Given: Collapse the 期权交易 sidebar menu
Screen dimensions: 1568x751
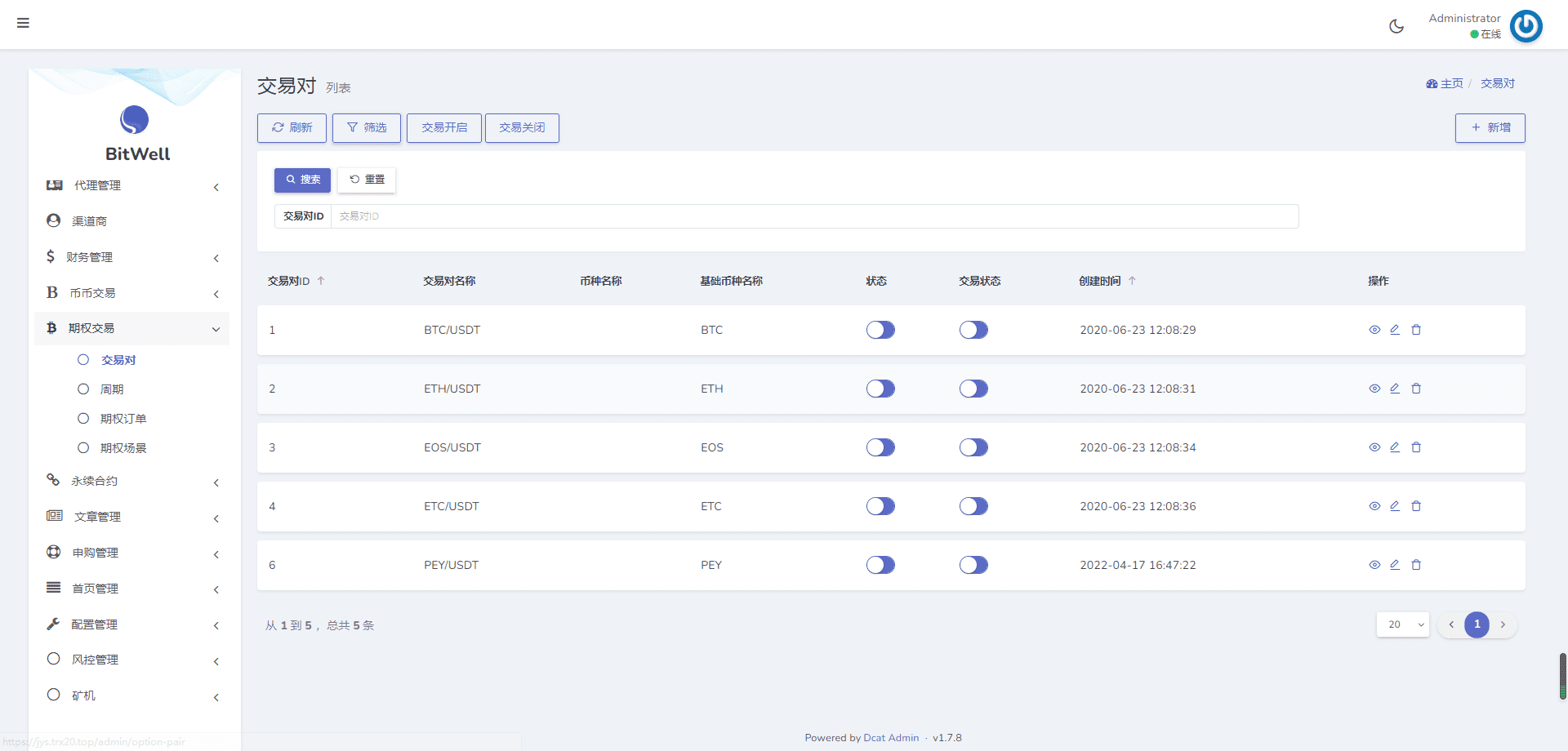Looking at the screenshot, I should 131,328.
